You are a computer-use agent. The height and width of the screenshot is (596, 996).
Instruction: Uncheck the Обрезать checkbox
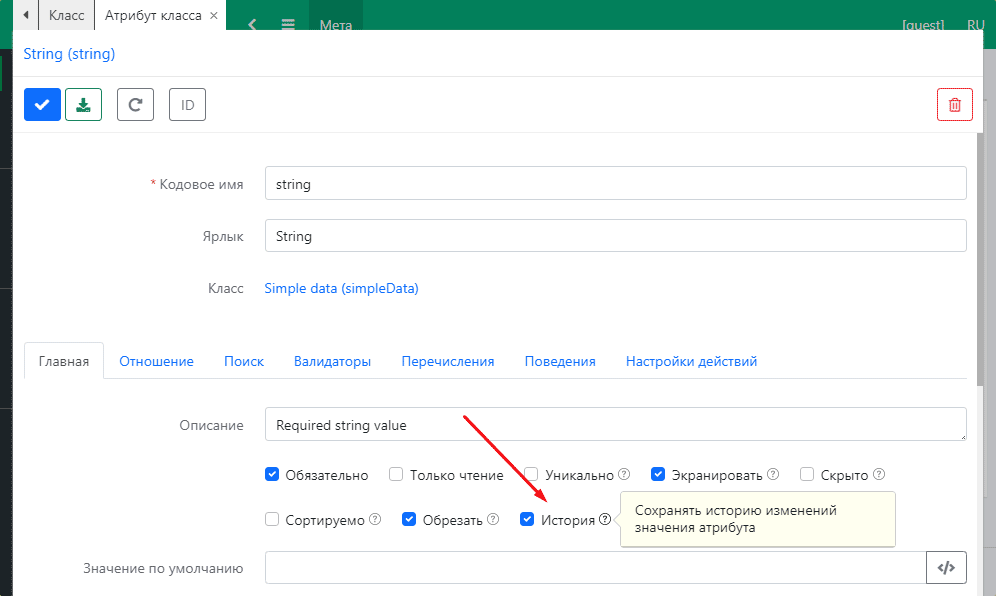(409, 519)
